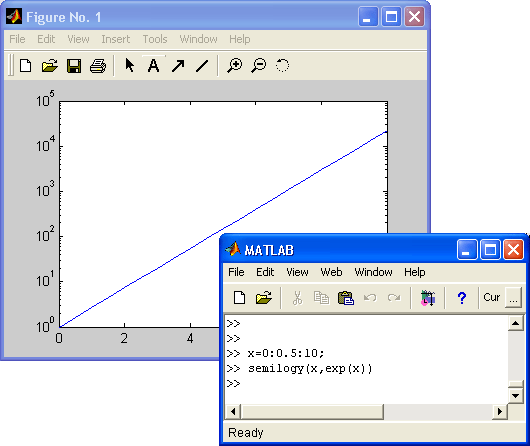Minimize the Figure No. 1 window
The image size is (530, 446).
coord(368,17)
